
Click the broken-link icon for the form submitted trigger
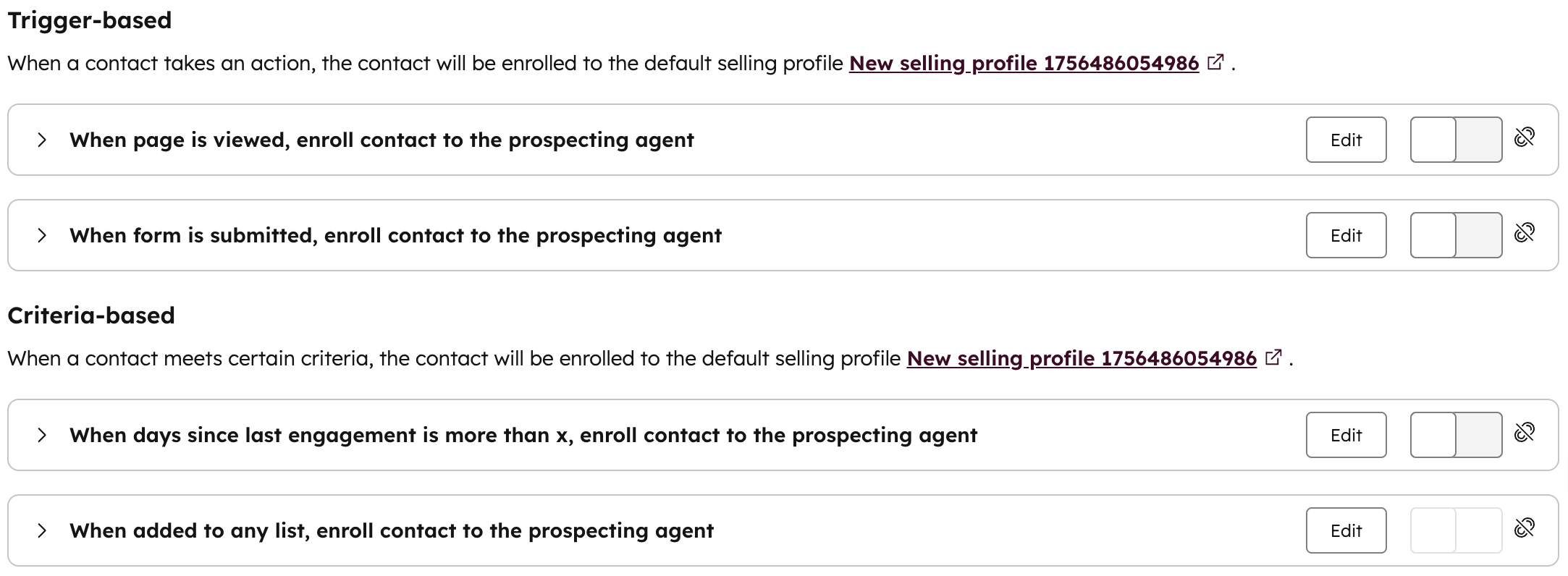click(1526, 233)
